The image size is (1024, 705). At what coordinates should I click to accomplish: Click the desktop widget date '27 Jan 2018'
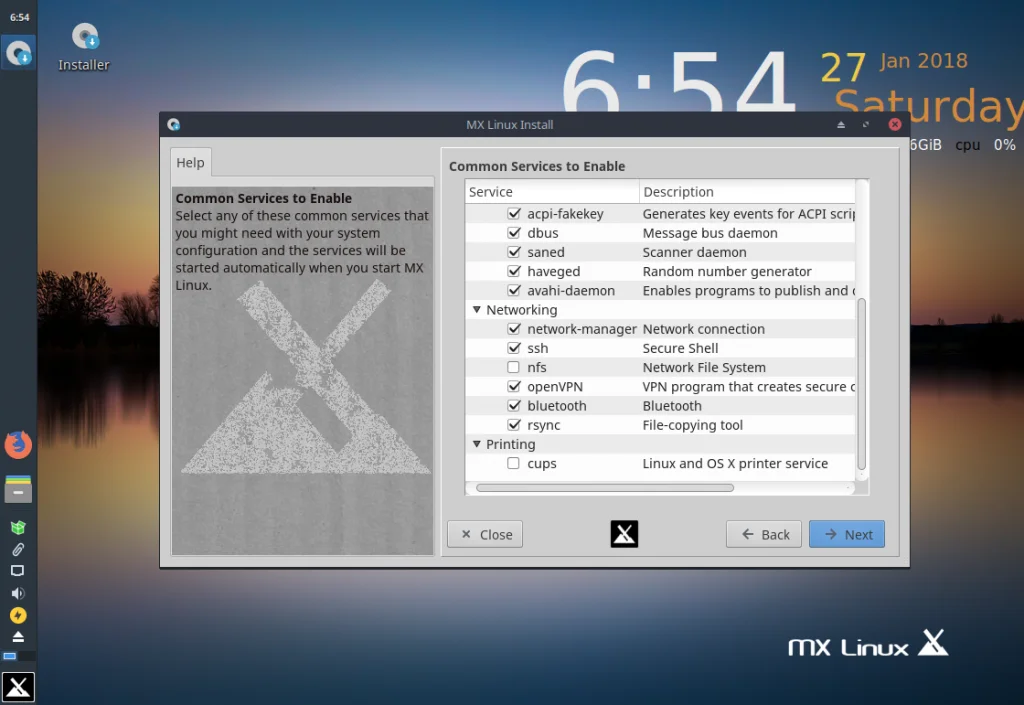(893, 65)
